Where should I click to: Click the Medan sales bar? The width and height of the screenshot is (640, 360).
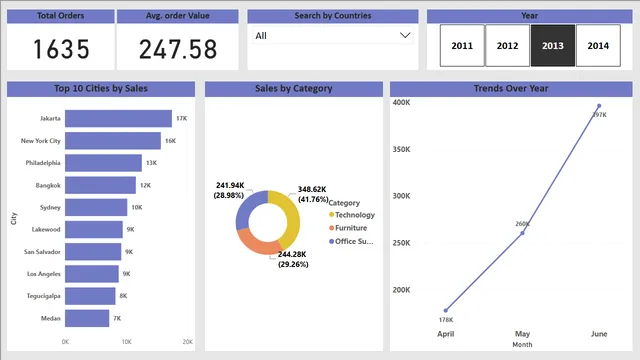click(x=87, y=318)
